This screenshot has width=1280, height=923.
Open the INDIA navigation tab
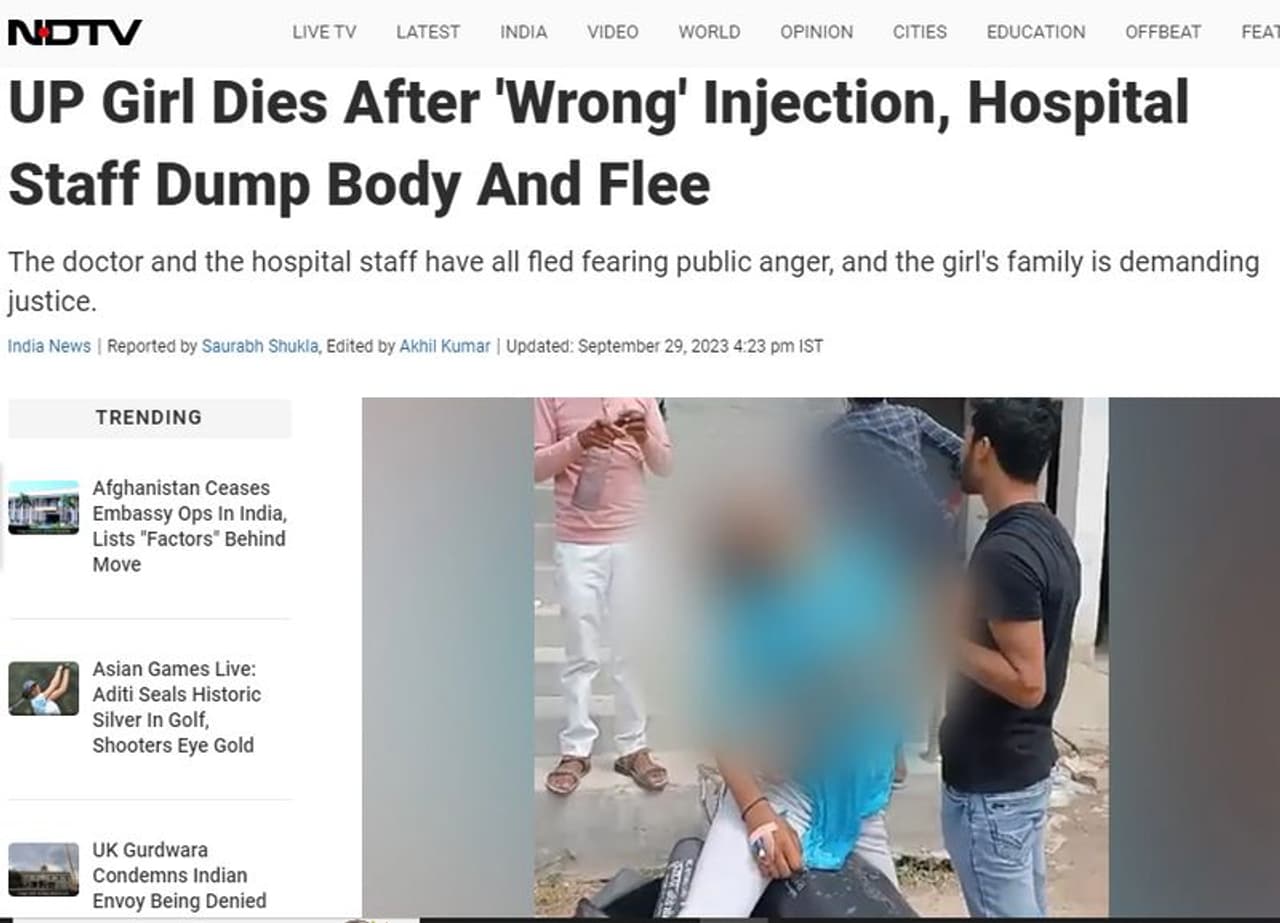point(524,32)
